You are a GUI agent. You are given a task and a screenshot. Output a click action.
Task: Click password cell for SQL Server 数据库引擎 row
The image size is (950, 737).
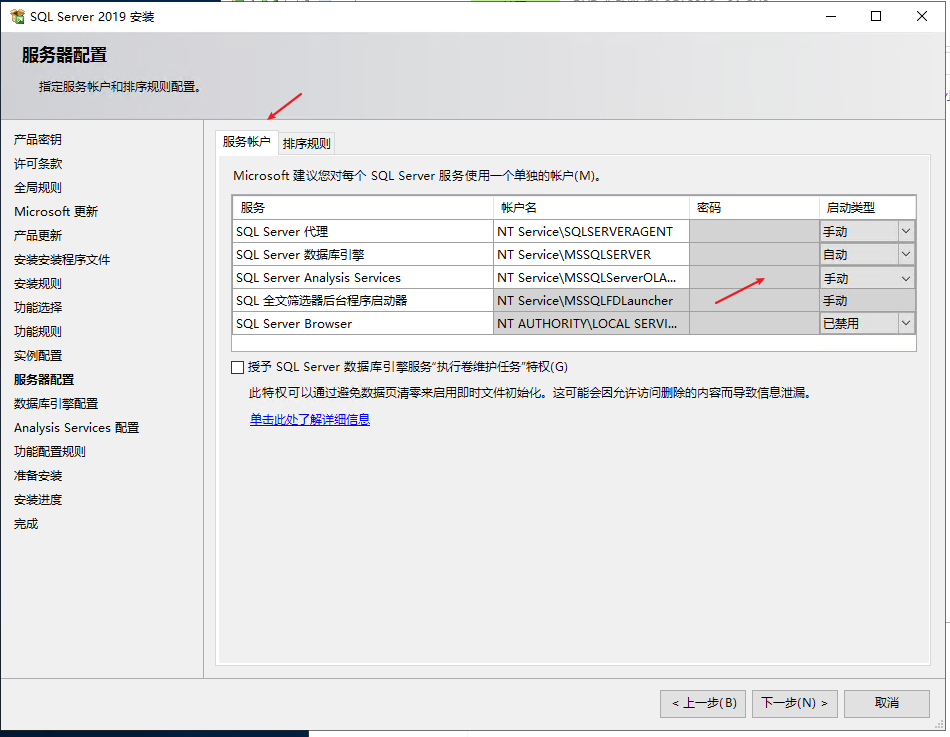click(754, 255)
